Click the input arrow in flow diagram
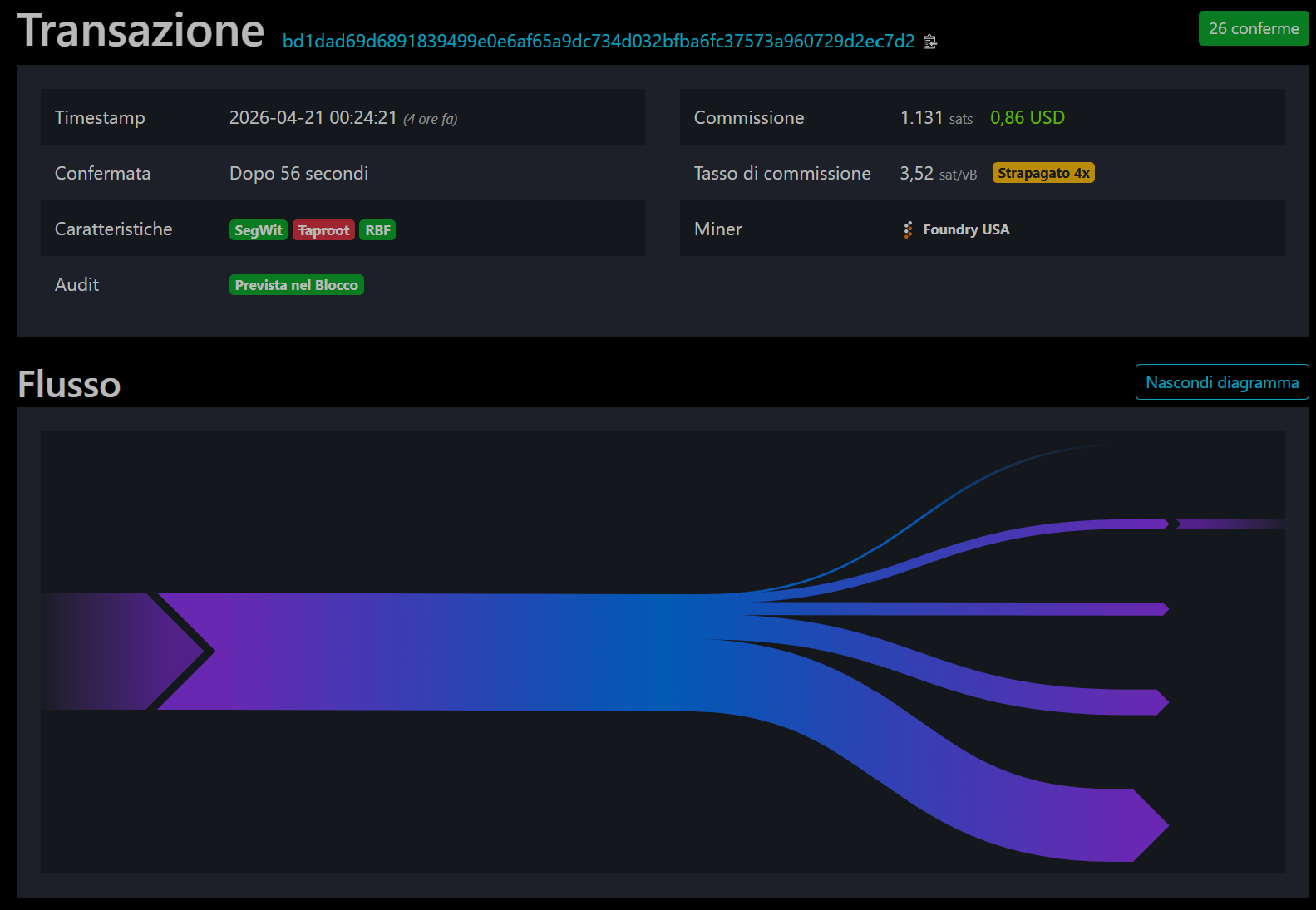 coord(123,651)
